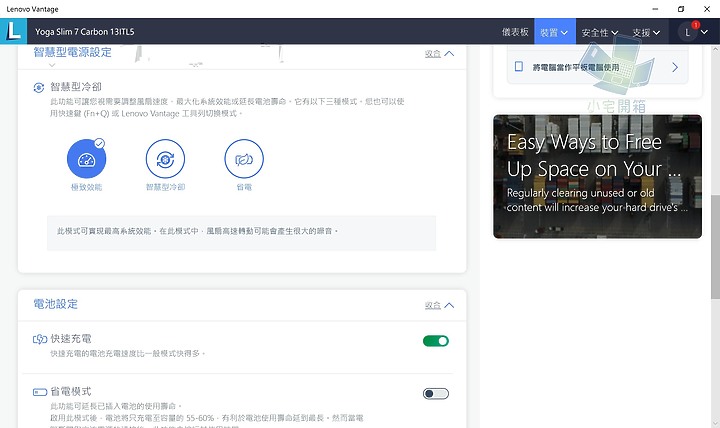The width and height of the screenshot is (720, 428).
Task: Click the gear icon beside 智慧型冷卻 heading
Action: click(x=39, y=87)
